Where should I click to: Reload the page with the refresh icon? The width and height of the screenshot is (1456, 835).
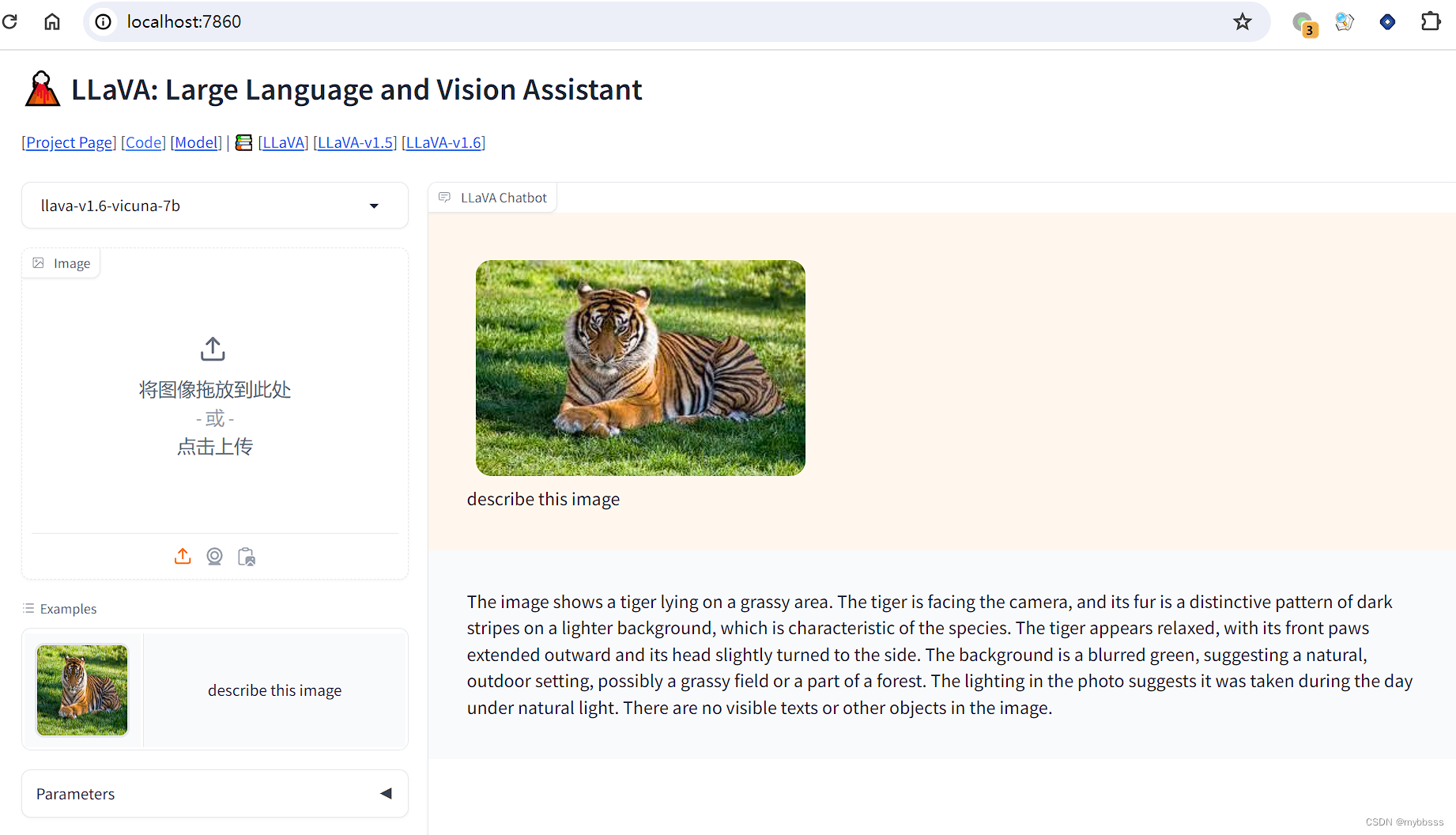10,21
